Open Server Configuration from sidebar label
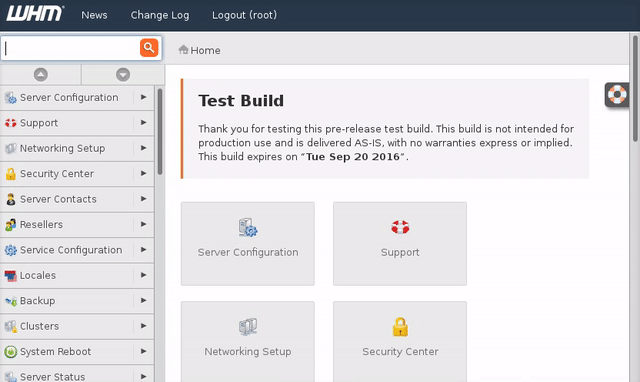Viewport: 640px width, 382px height. (x=69, y=98)
